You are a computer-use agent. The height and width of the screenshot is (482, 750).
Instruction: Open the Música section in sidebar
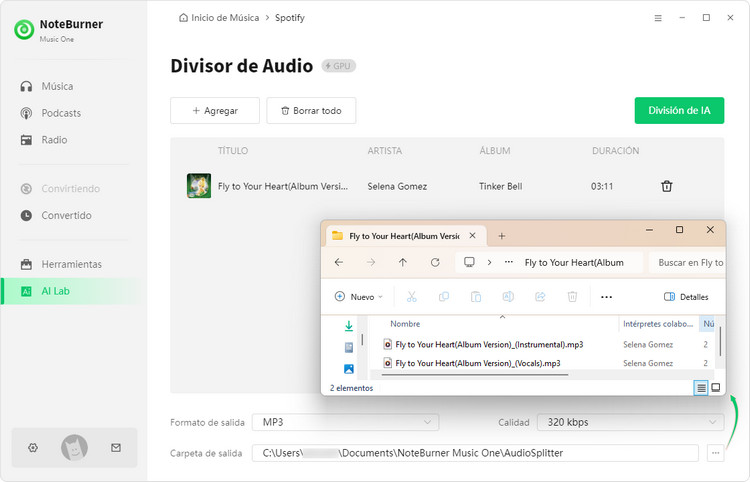pos(47,86)
